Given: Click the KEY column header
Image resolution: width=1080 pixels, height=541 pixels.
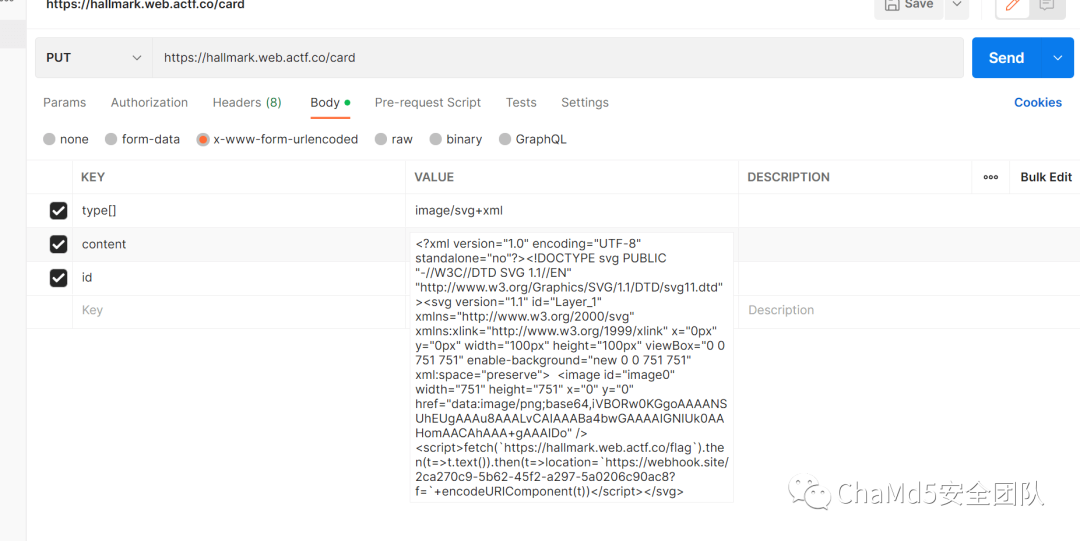Looking at the screenshot, I should [x=93, y=177].
